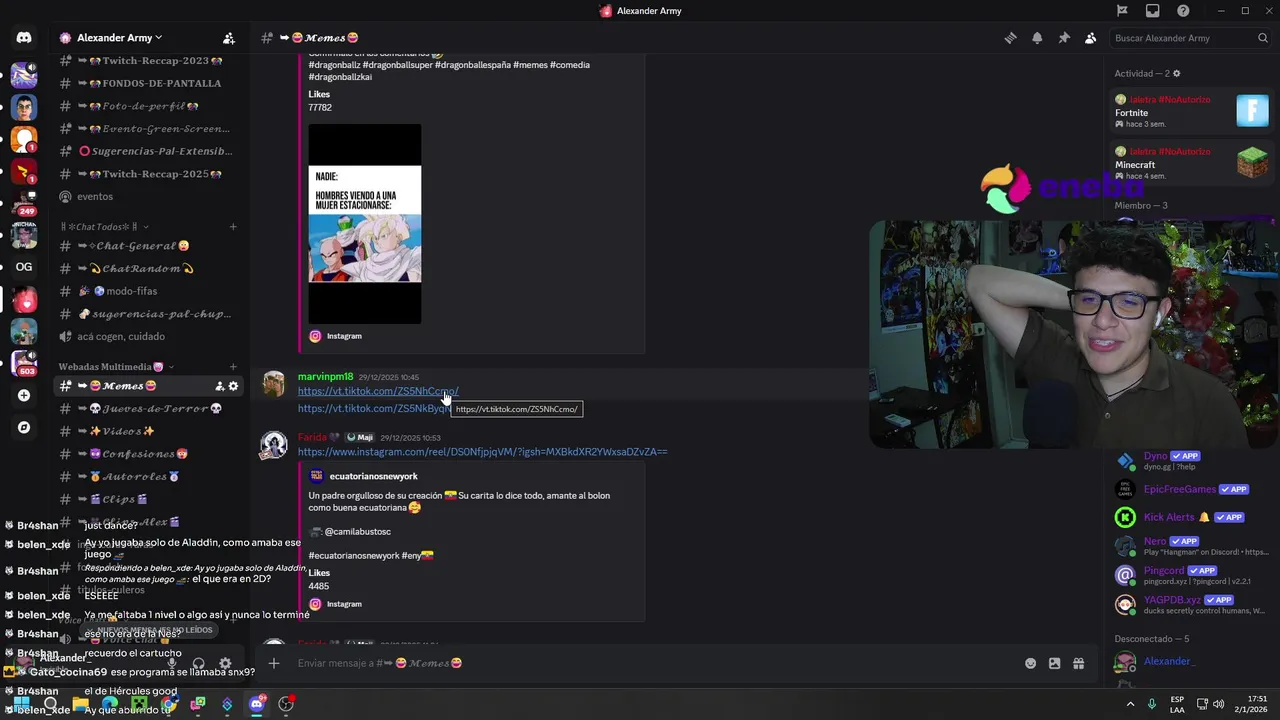The image size is (1280, 720).
Task: Open server with 249 unread badge
Action: [24, 203]
